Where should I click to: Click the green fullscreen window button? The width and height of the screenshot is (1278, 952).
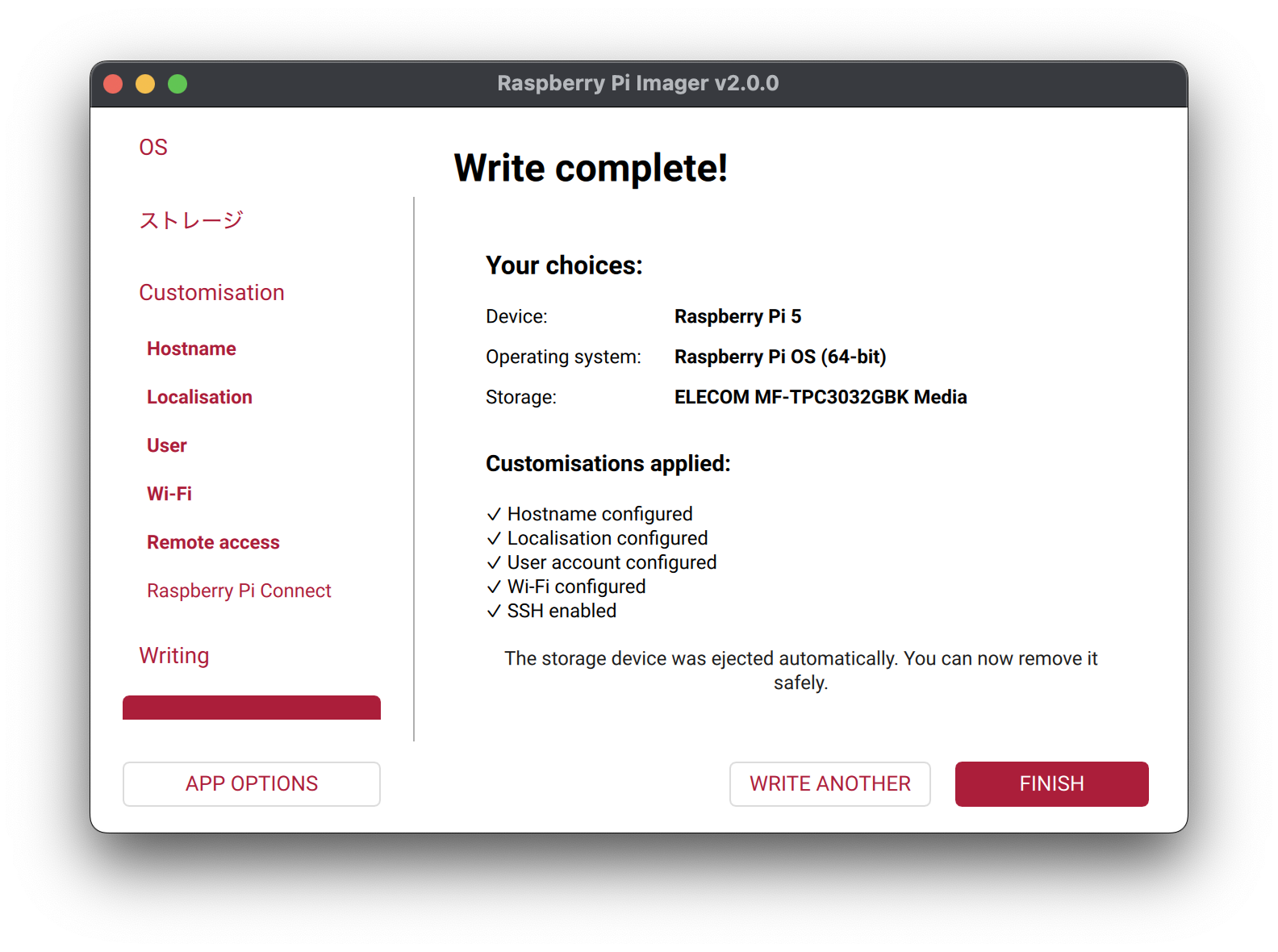coord(177,84)
